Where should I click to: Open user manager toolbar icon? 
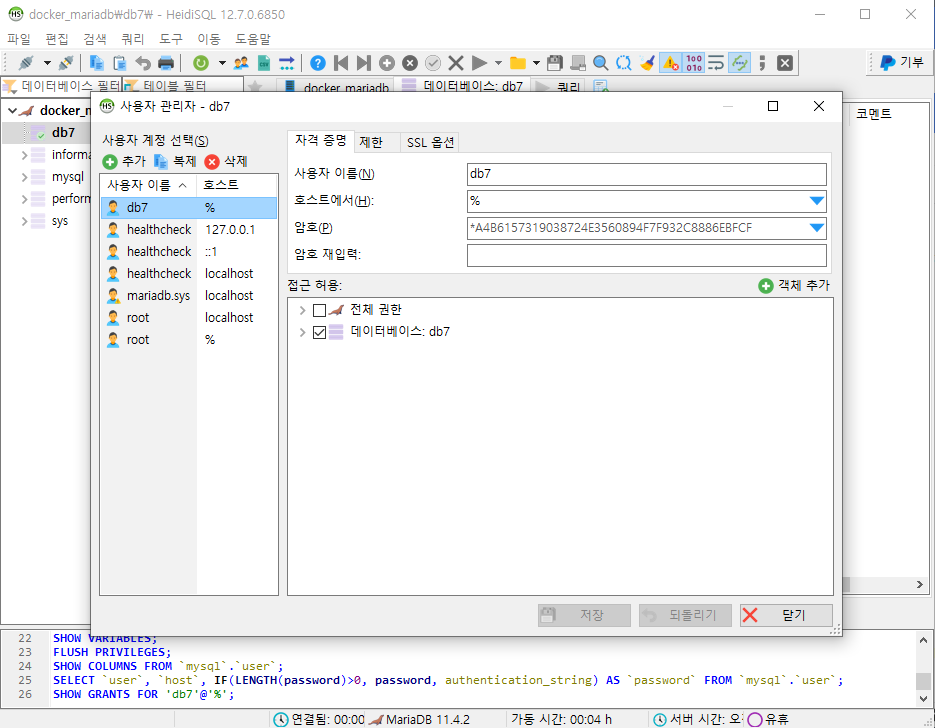pyautogui.click(x=241, y=63)
